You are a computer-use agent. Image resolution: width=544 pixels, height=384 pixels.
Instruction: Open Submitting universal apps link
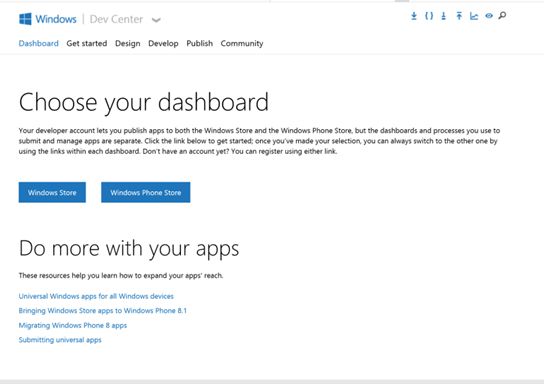60,340
